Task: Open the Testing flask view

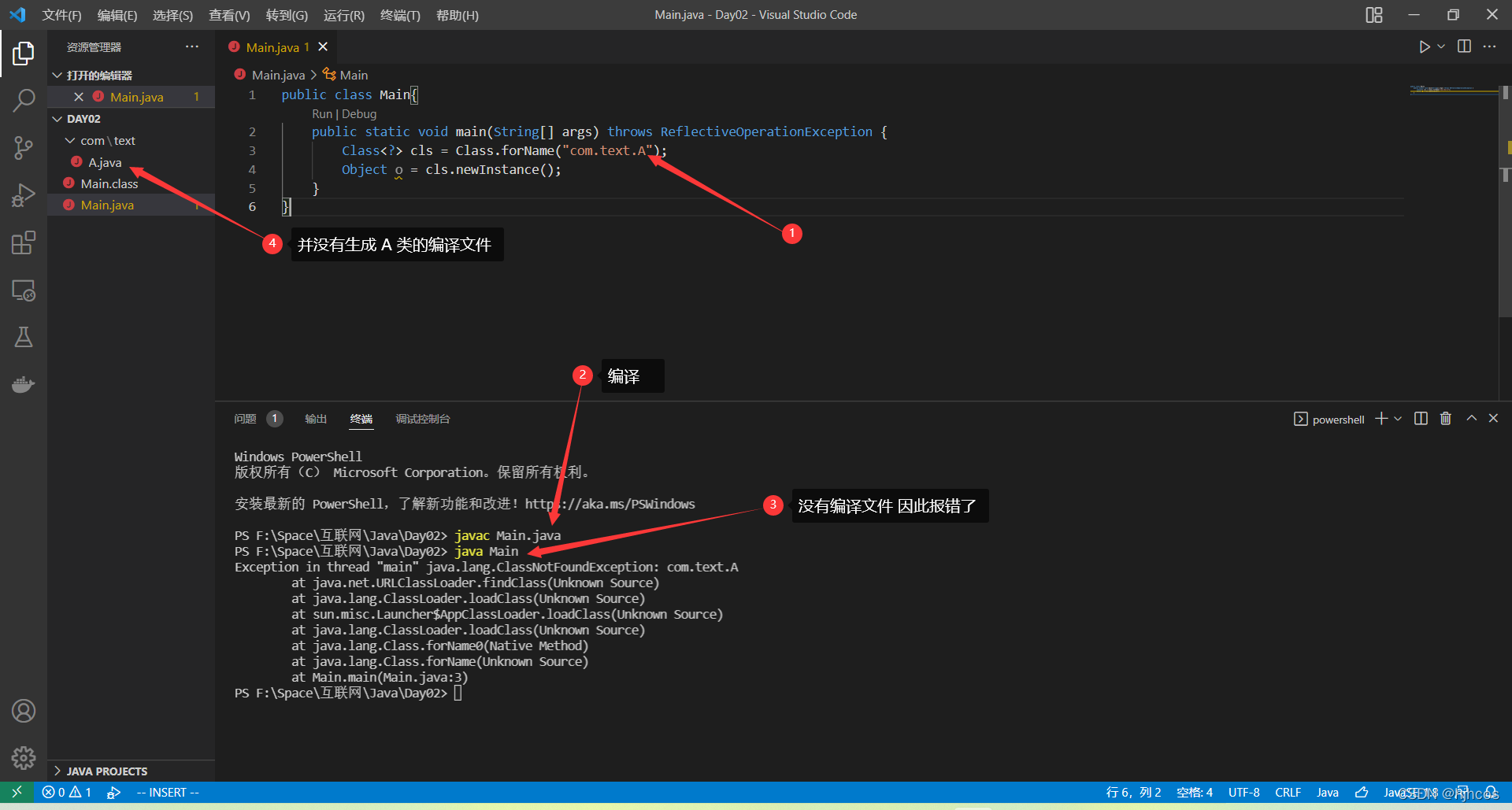Action: click(x=24, y=338)
